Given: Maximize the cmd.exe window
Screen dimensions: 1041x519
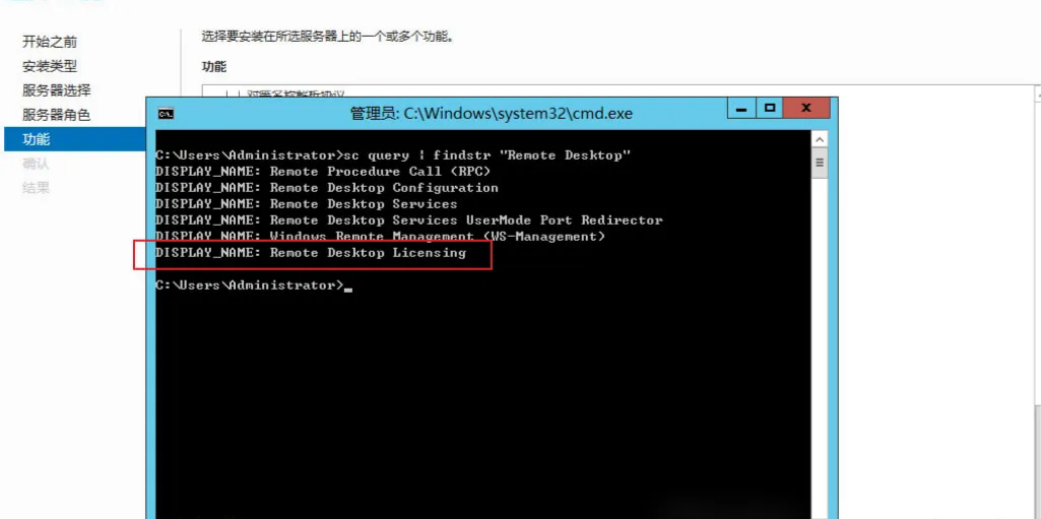Looking at the screenshot, I should pyautogui.click(x=770, y=108).
